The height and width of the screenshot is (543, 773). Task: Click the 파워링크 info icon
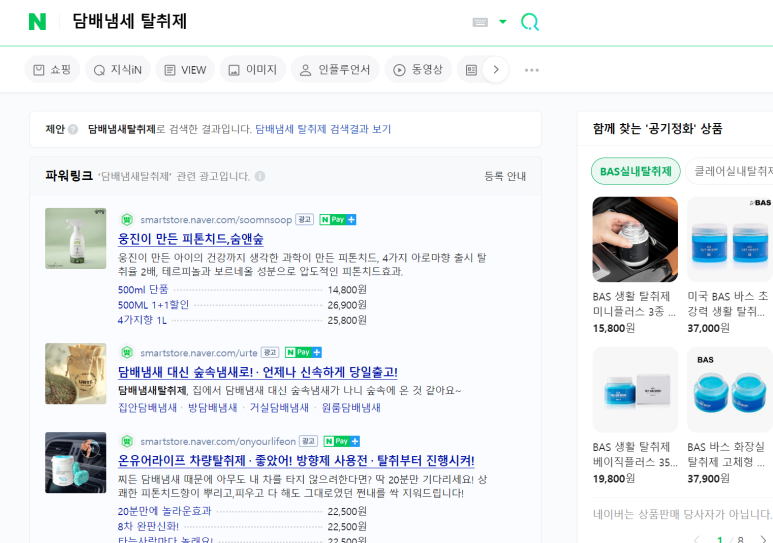click(260, 176)
